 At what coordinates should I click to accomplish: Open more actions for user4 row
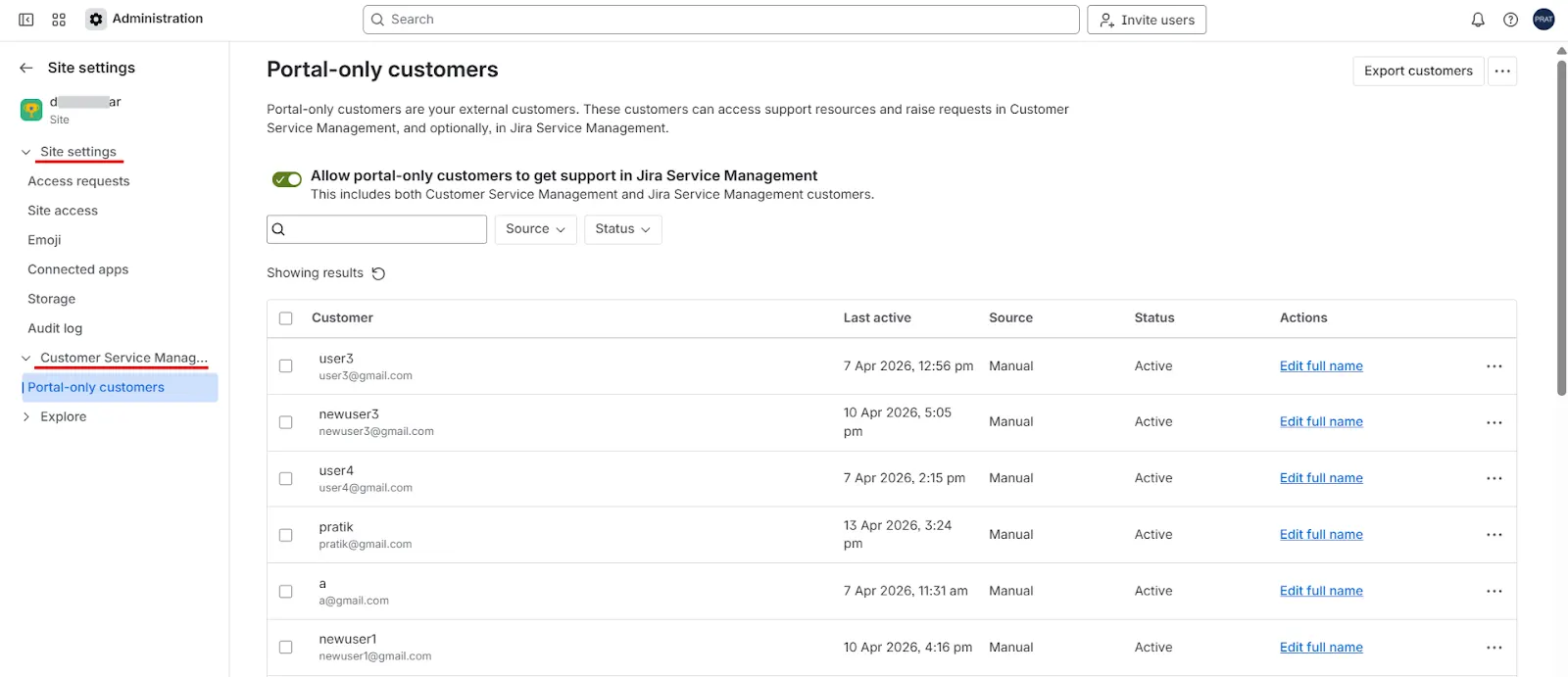(1494, 478)
